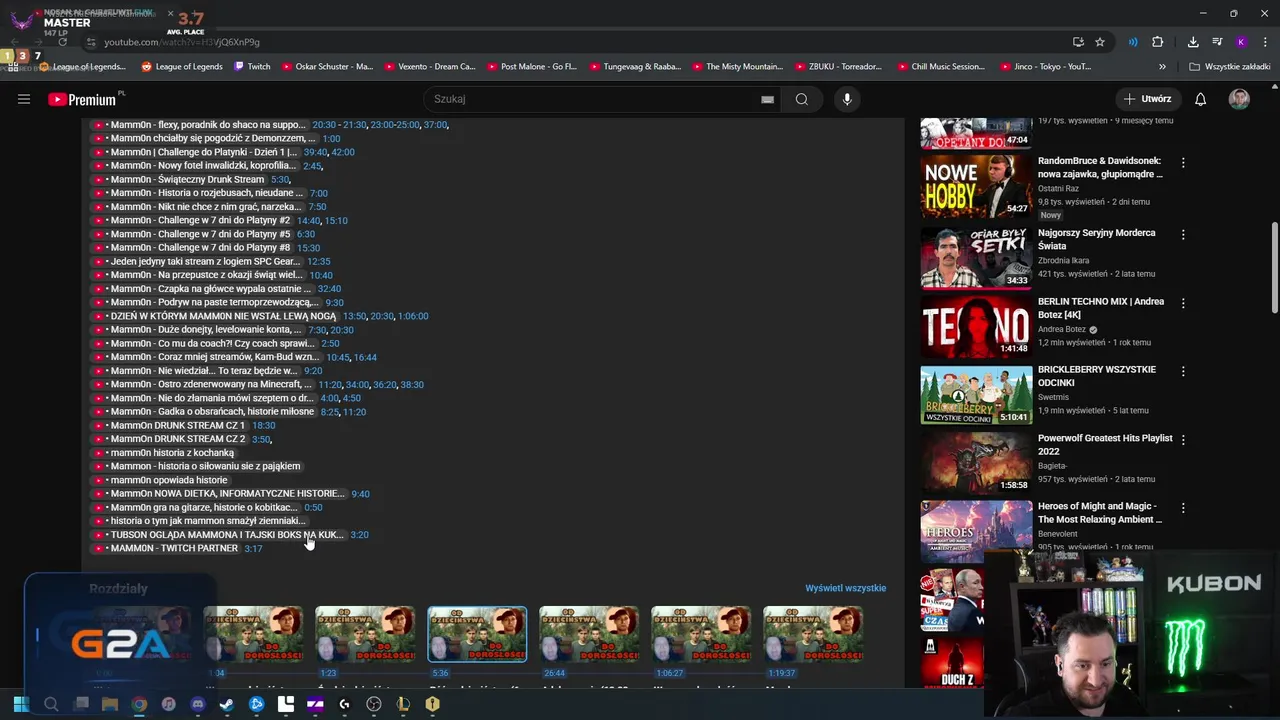Open the YouTube account avatar menu
Viewport: 1280px width, 720px height.
coord(1239,99)
